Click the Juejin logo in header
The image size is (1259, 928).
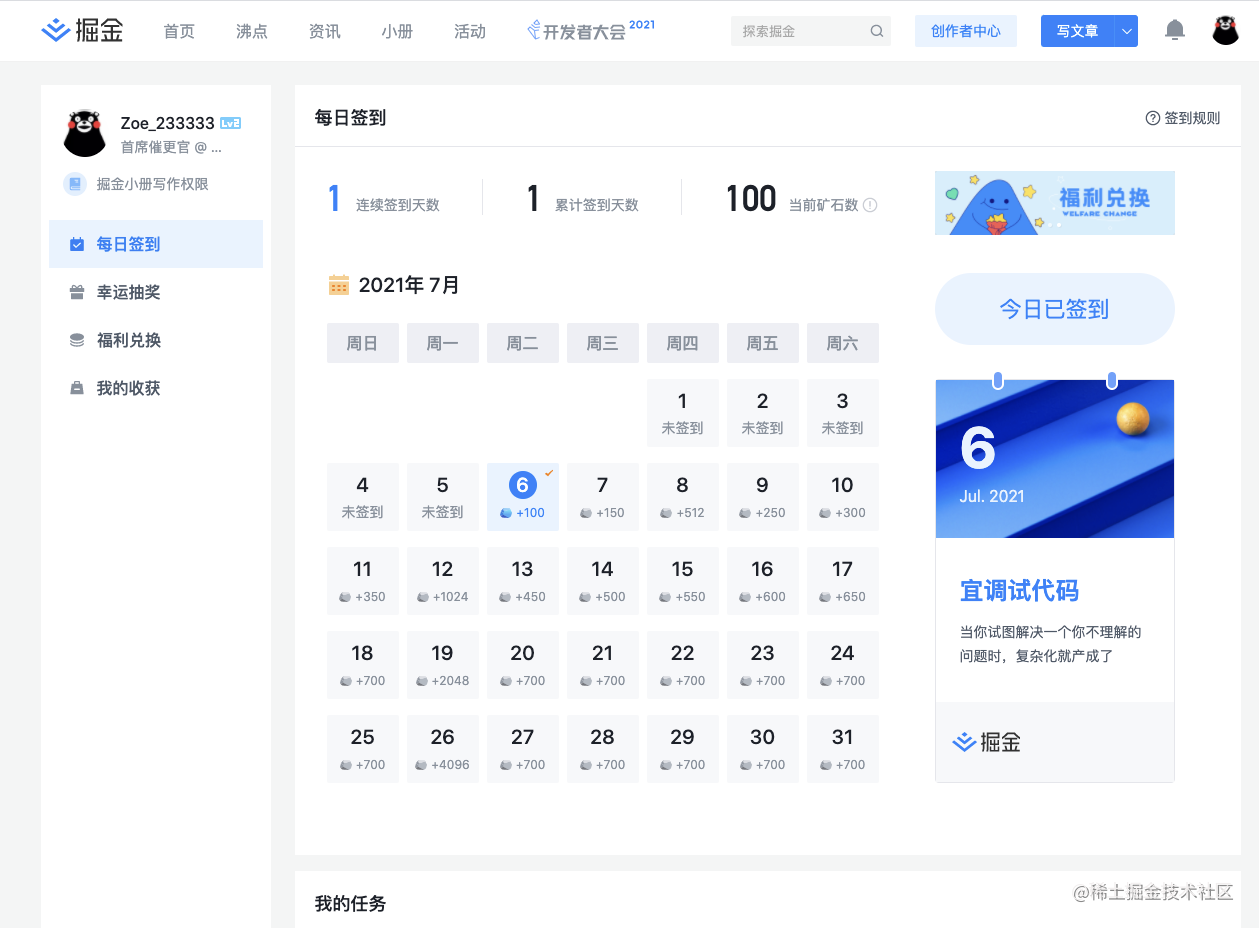(82, 31)
